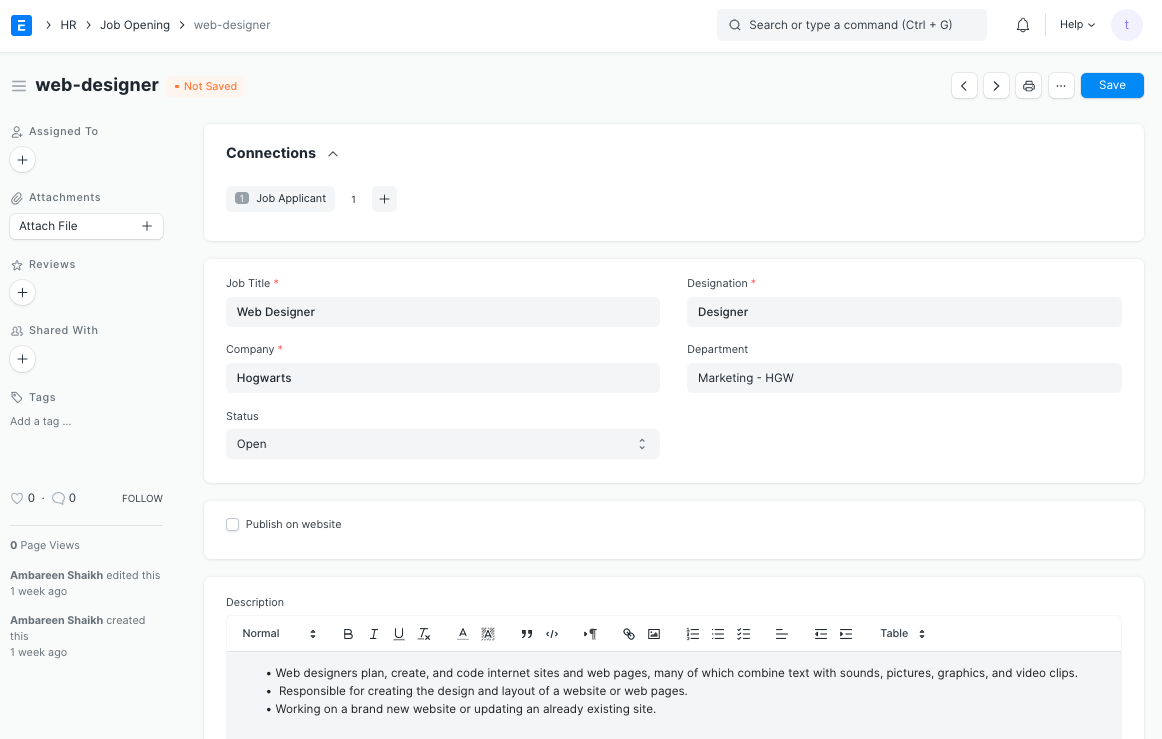Click FOLLOW in the sidebar
1162x739 pixels.
click(x=142, y=499)
